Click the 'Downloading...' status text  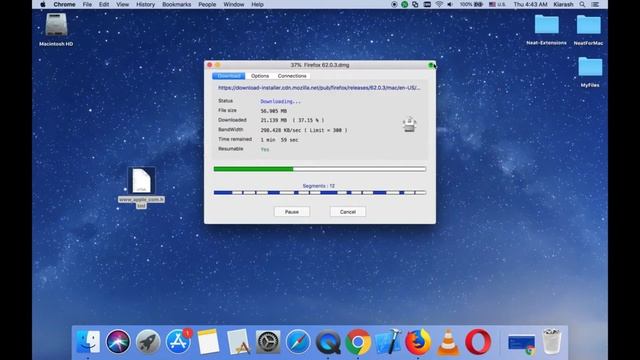[280, 101]
